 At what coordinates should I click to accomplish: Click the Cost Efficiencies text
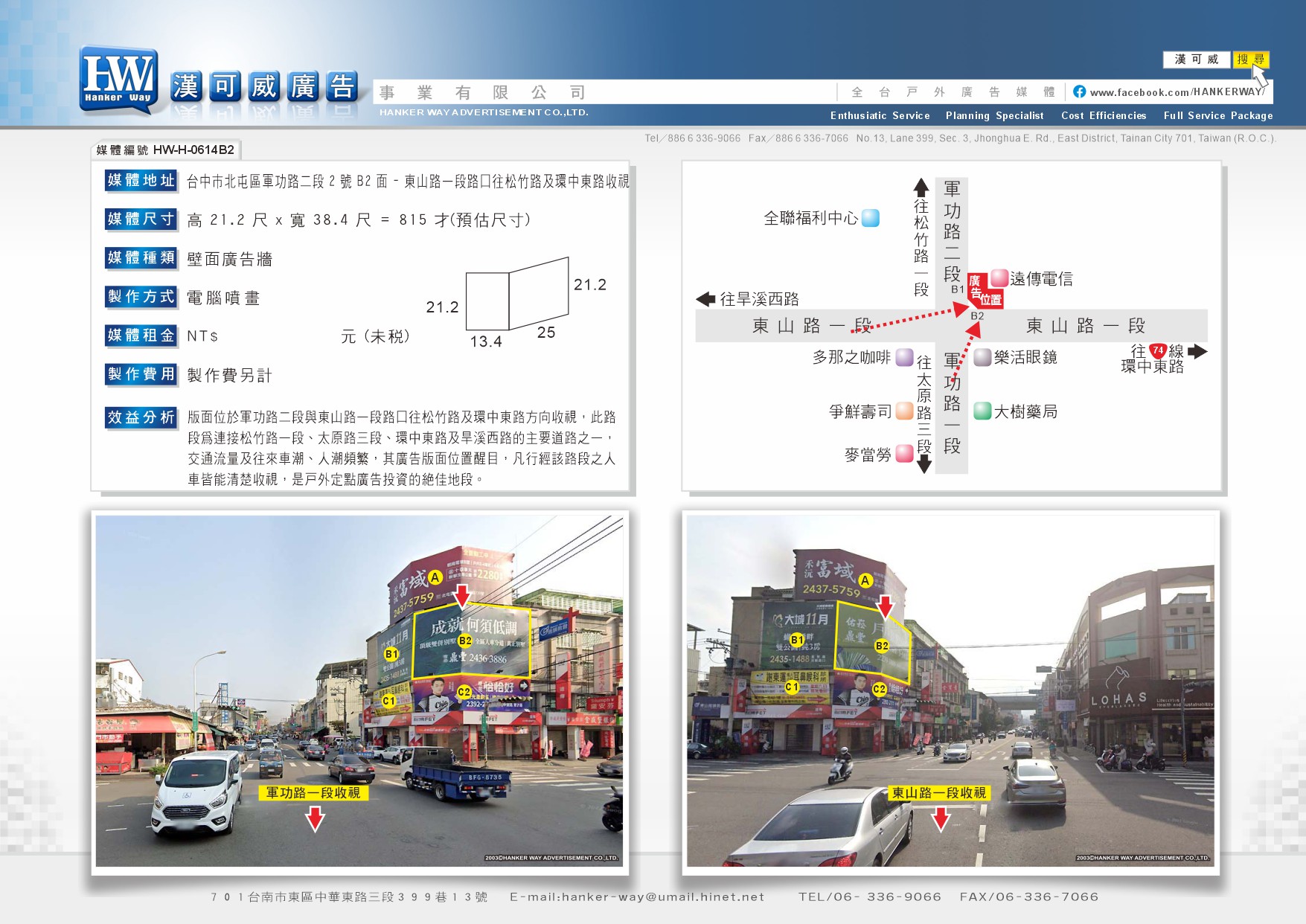pos(1104,115)
